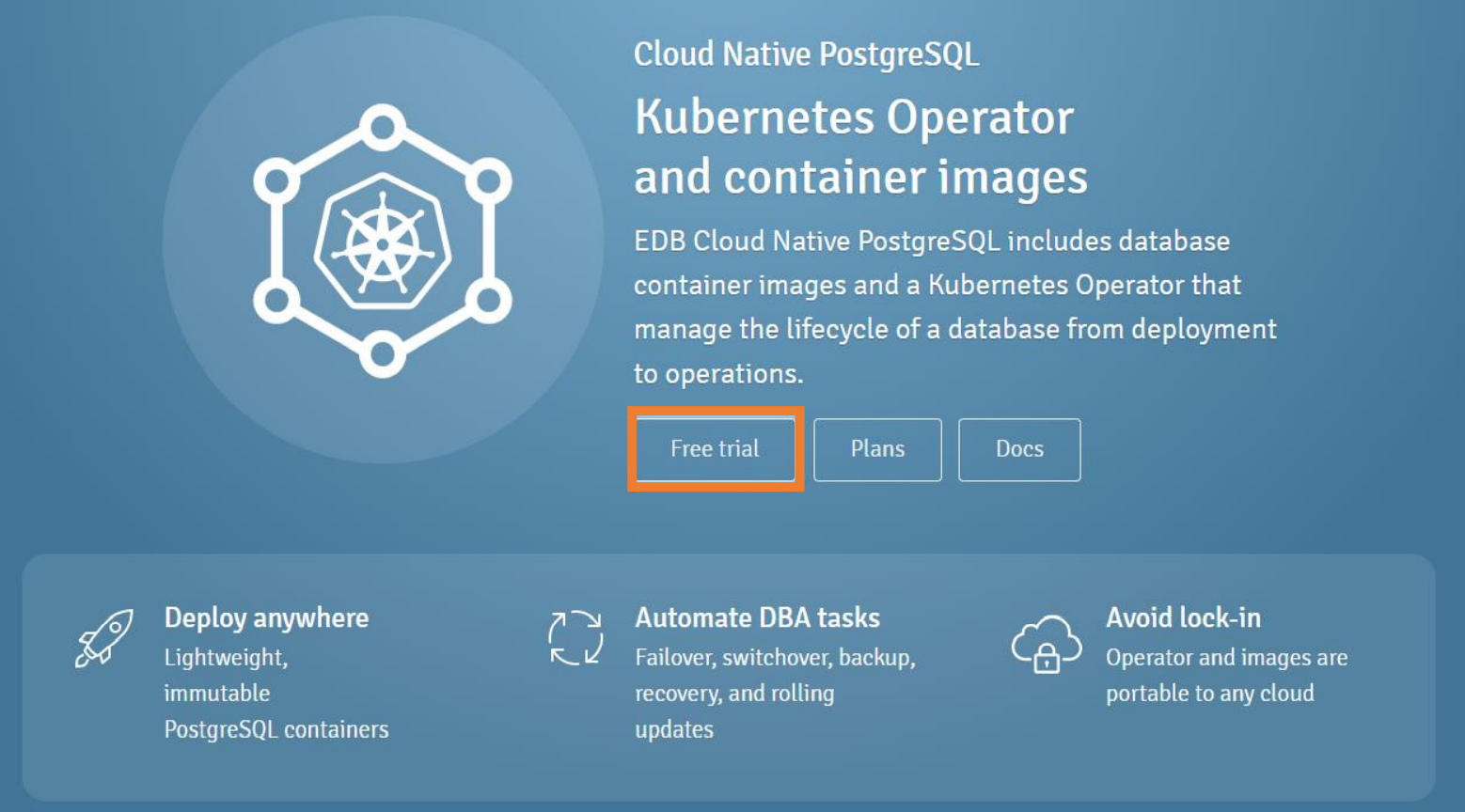
Task: Click the cloud lock Avoid lock-in icon
Action: click(1046, 644)
